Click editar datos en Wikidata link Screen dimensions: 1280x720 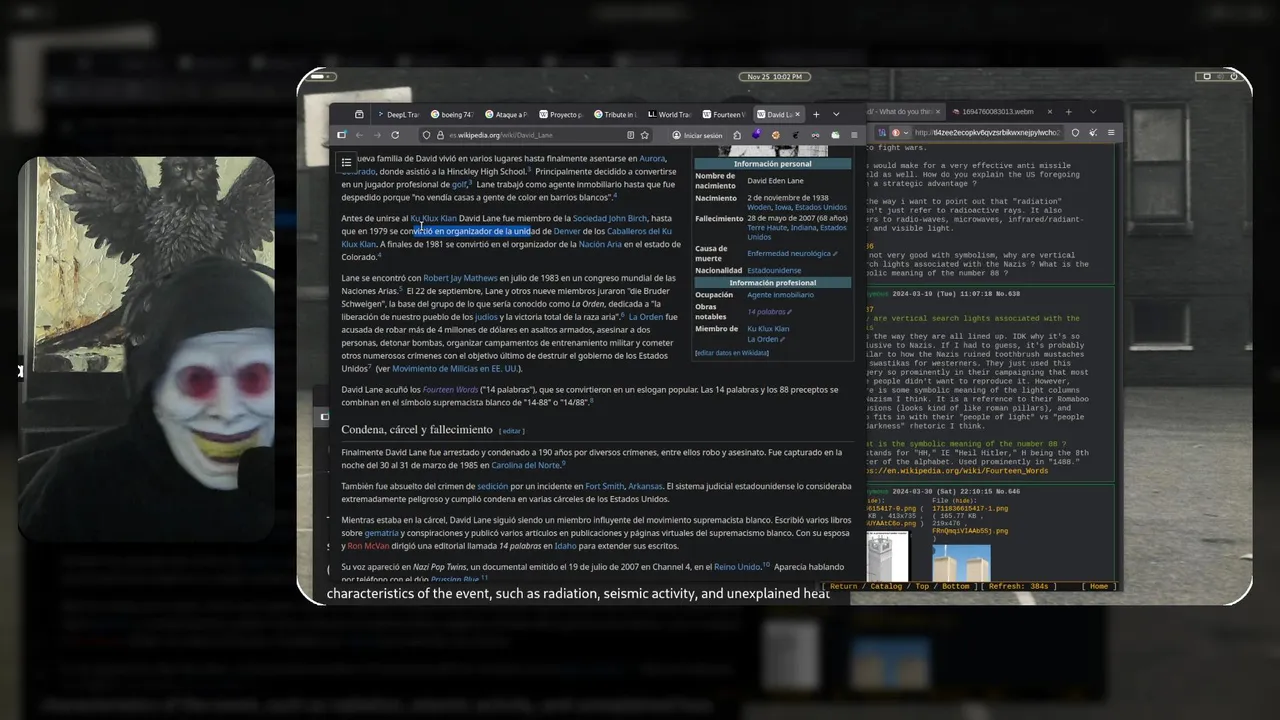click(731, 353)
